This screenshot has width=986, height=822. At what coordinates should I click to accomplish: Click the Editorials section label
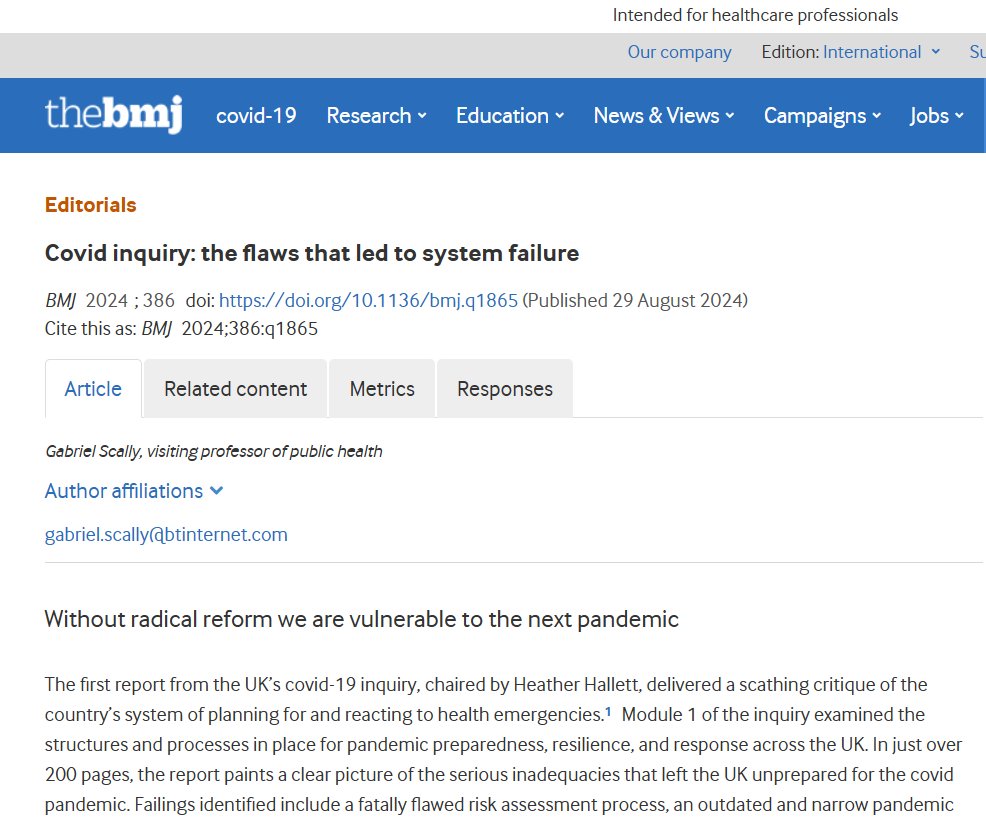(90, 205)
